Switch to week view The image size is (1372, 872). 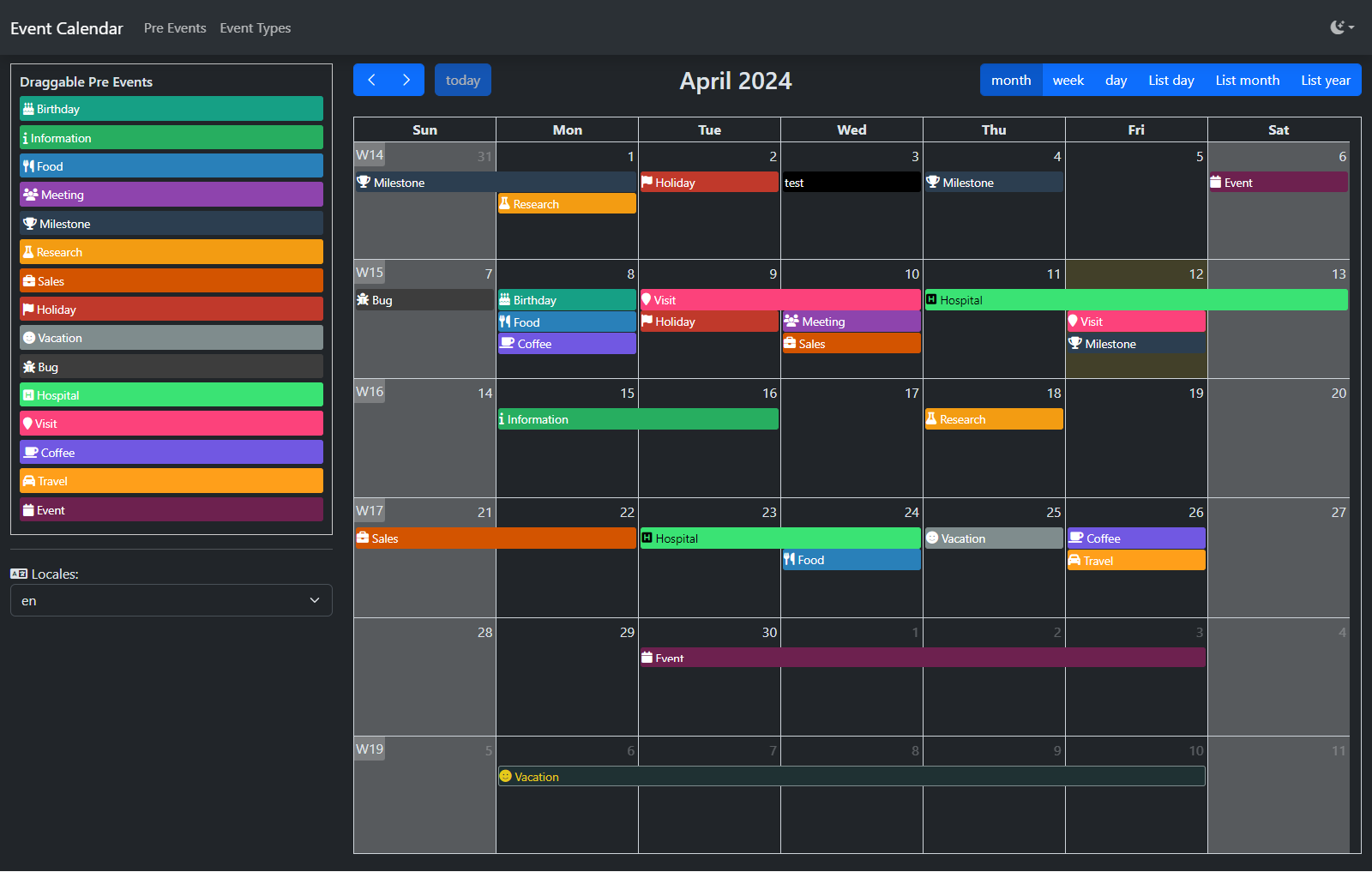(x=1068, y=80)
